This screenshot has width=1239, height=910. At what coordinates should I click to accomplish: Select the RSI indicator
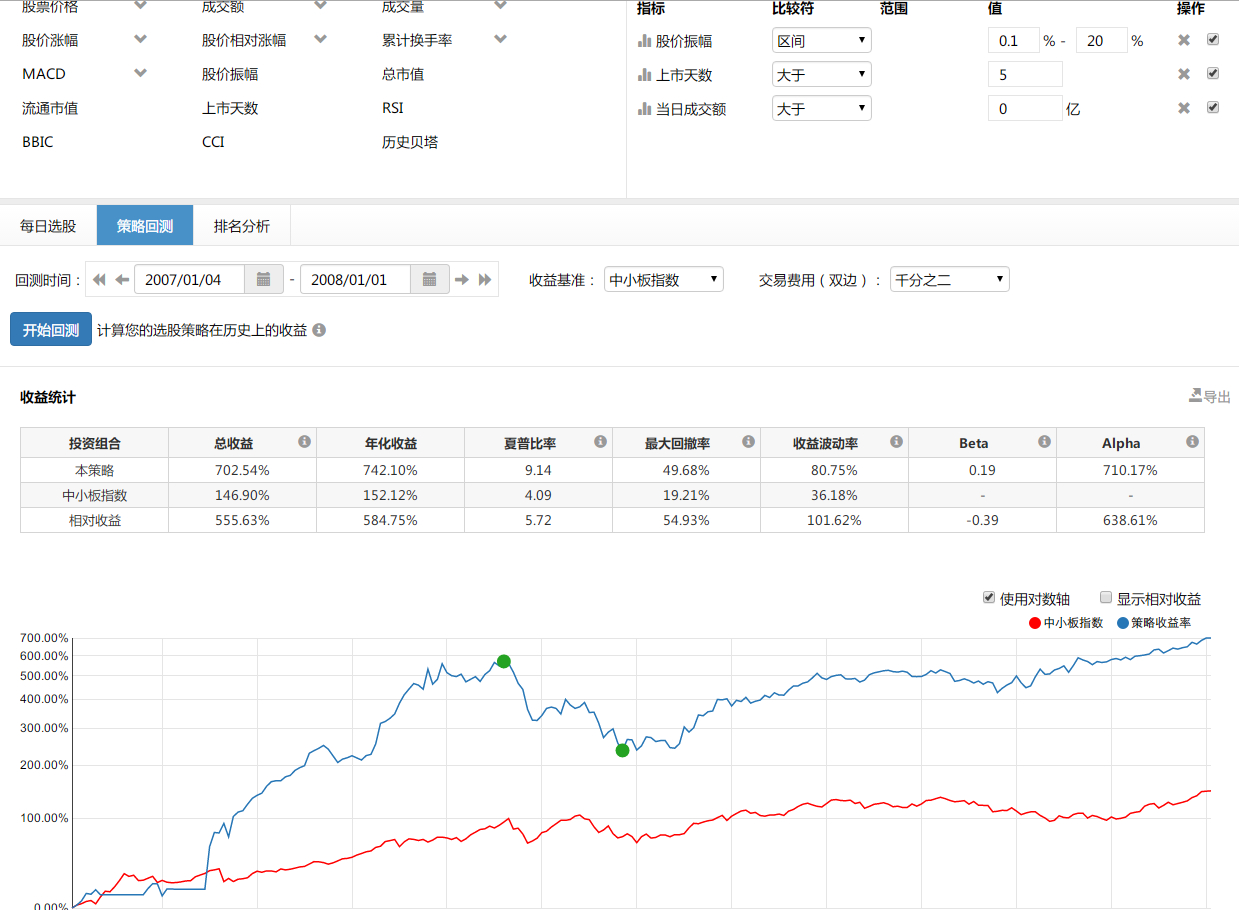point(392,108)
